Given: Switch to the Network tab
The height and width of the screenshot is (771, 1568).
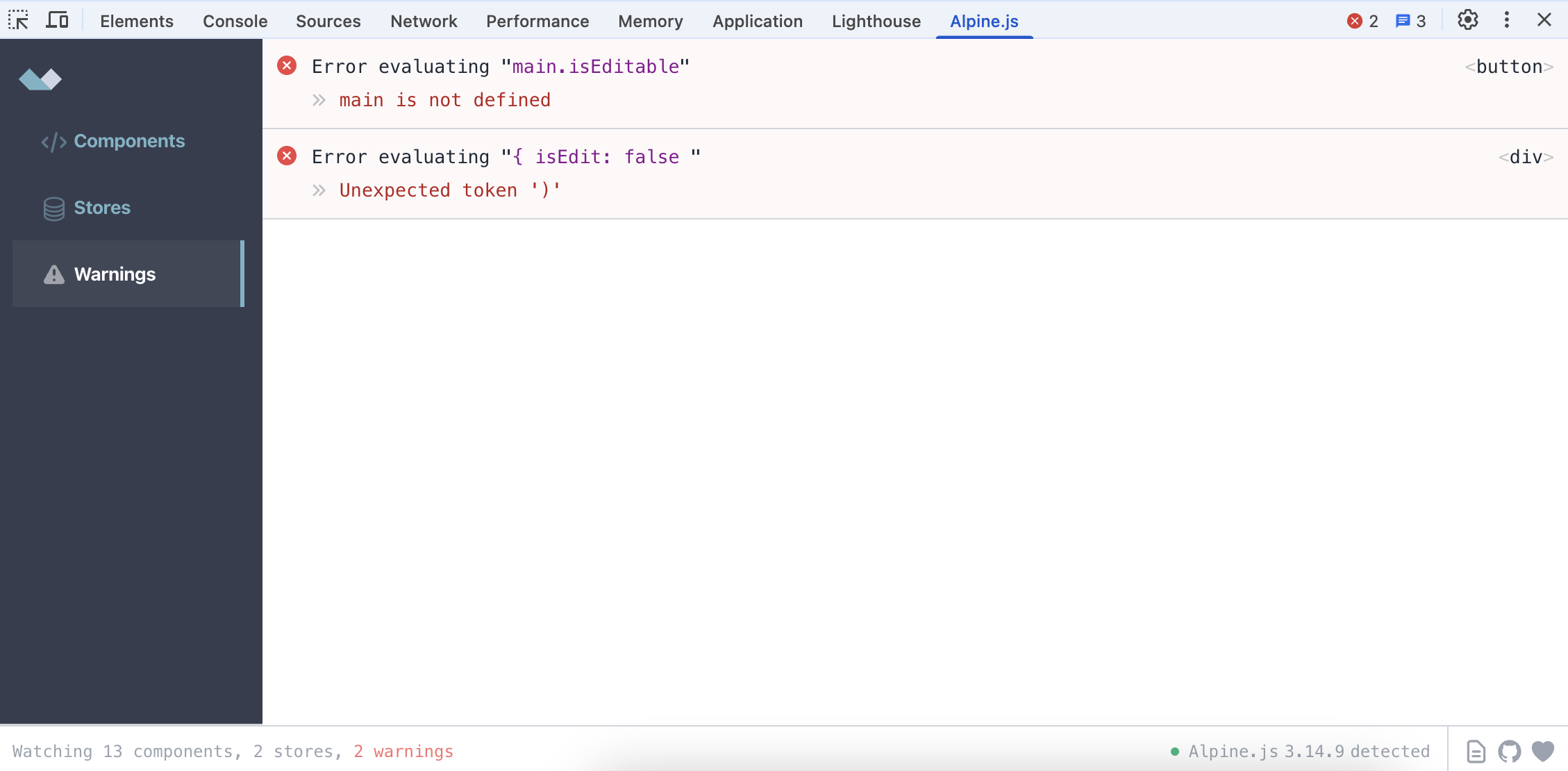Looking at the screenshot, I should point(424,21).
